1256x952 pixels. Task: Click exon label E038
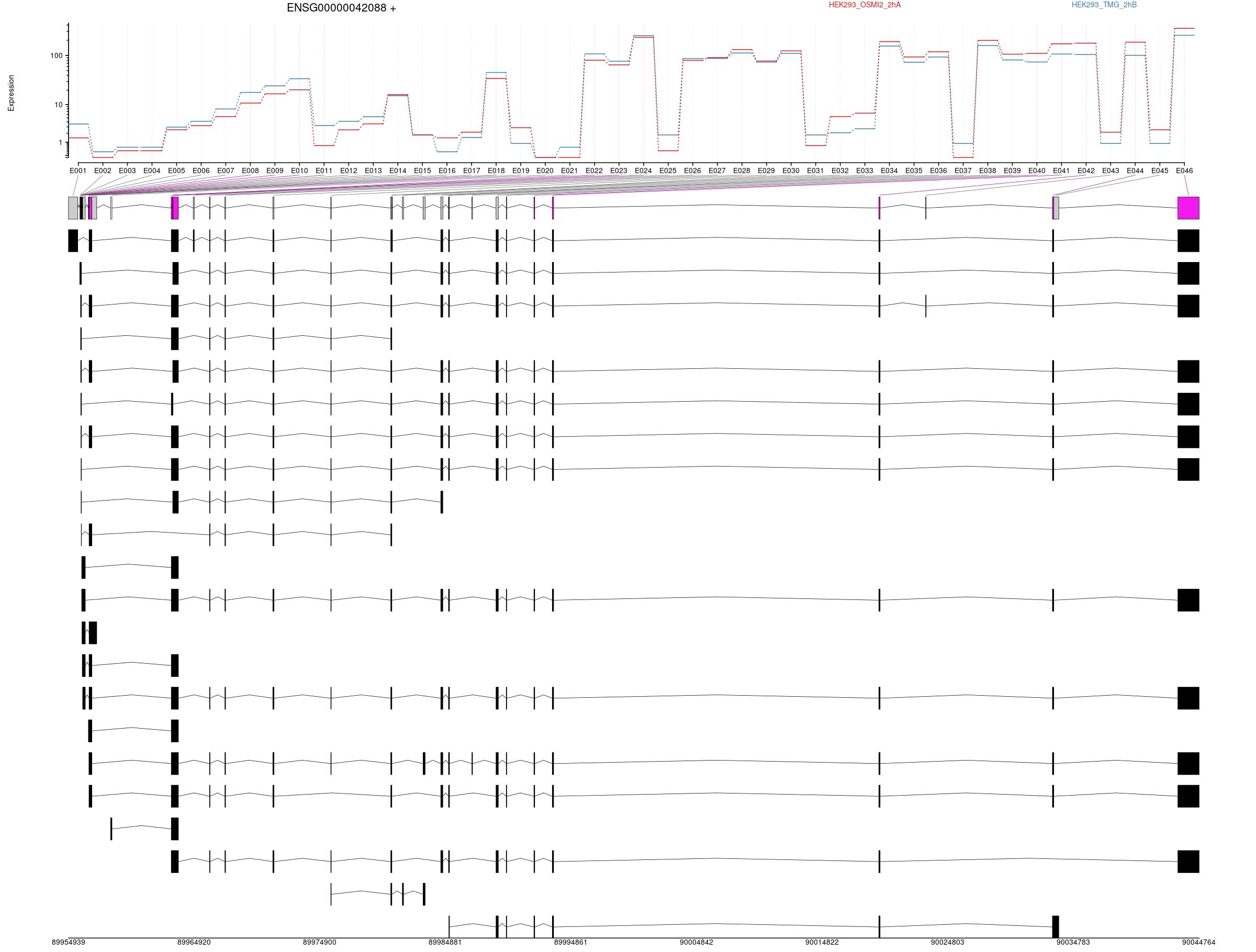tap(988, 171)
